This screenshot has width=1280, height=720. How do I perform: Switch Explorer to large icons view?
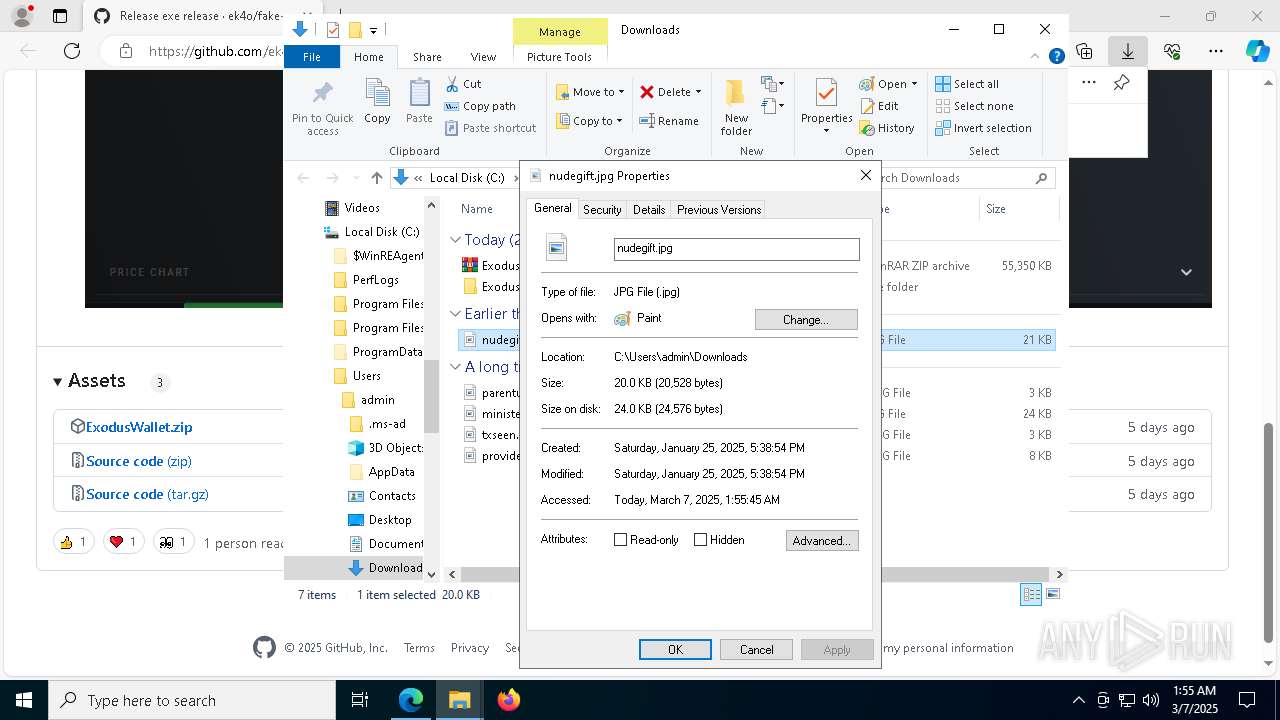(1052, 594)
